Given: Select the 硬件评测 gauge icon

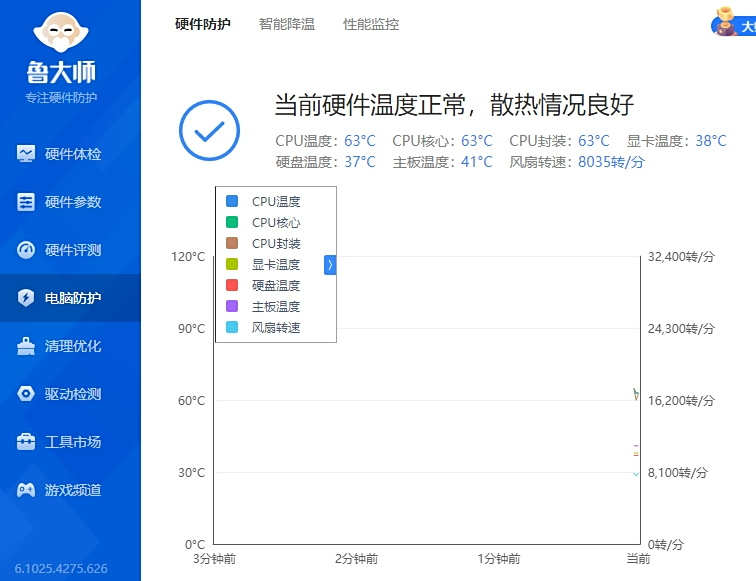Looking at the screenshot, I should (x=26, y=250).
